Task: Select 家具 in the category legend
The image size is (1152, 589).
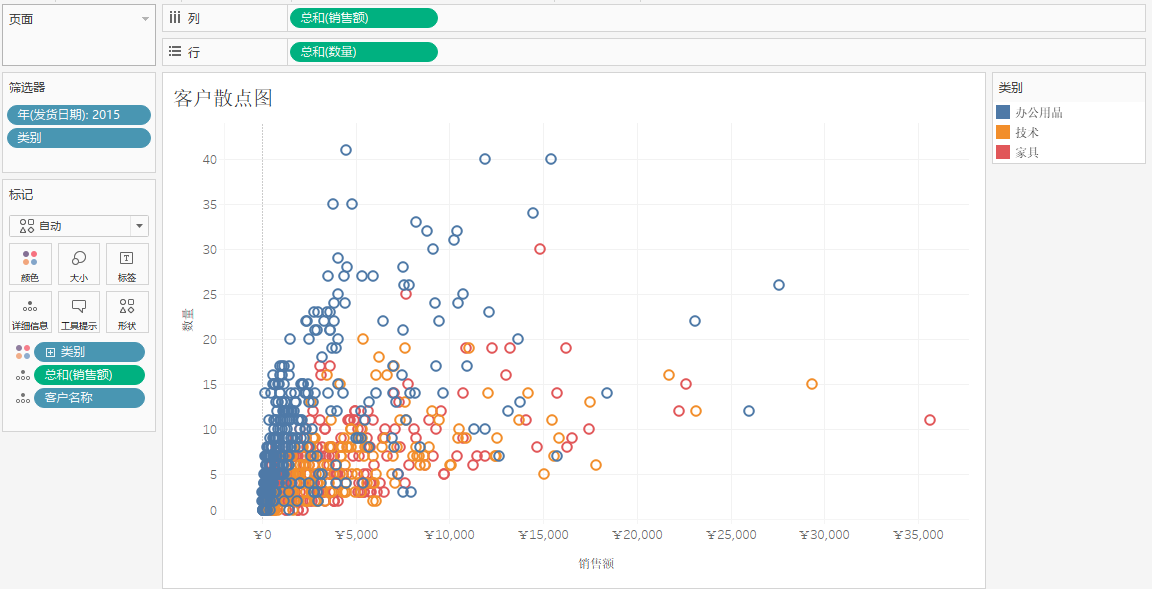Action: point(1027,152)
